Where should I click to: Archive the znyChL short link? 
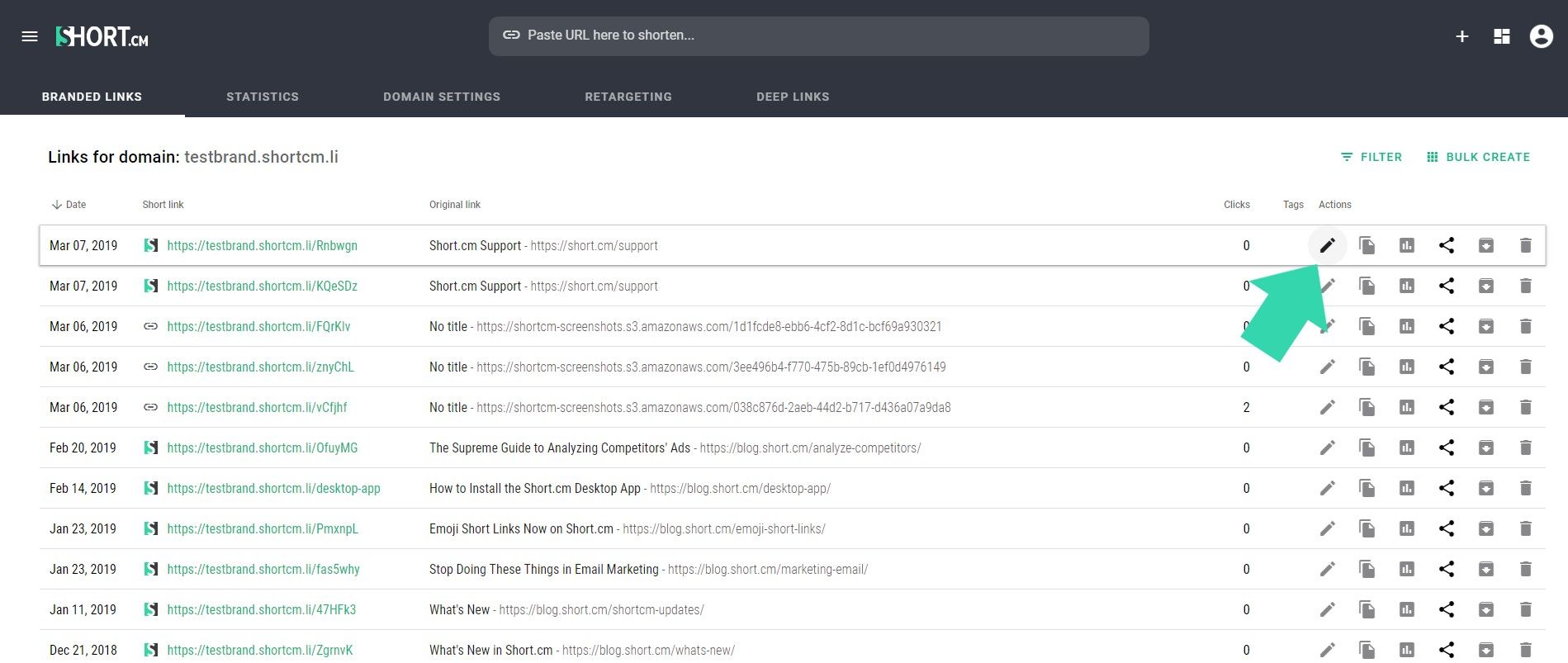tap(1486, 367)
